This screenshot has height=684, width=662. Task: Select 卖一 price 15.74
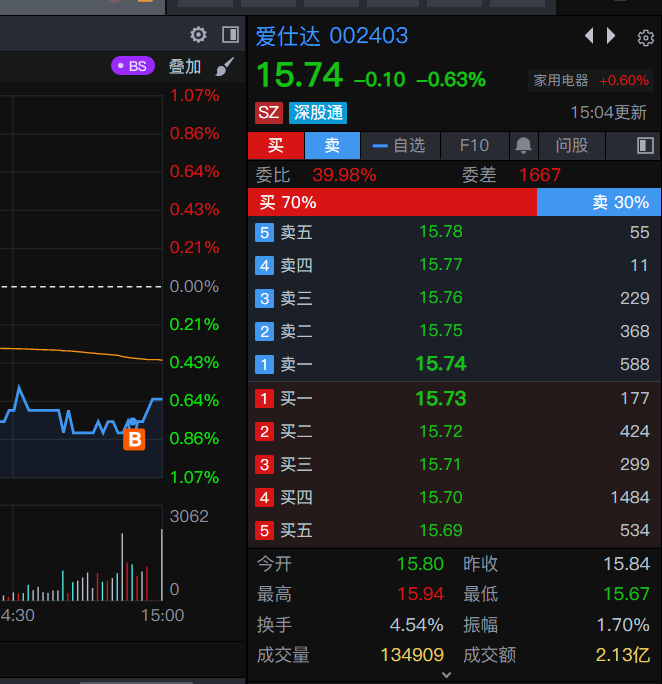pyautogui.click(x=441, y=364)
